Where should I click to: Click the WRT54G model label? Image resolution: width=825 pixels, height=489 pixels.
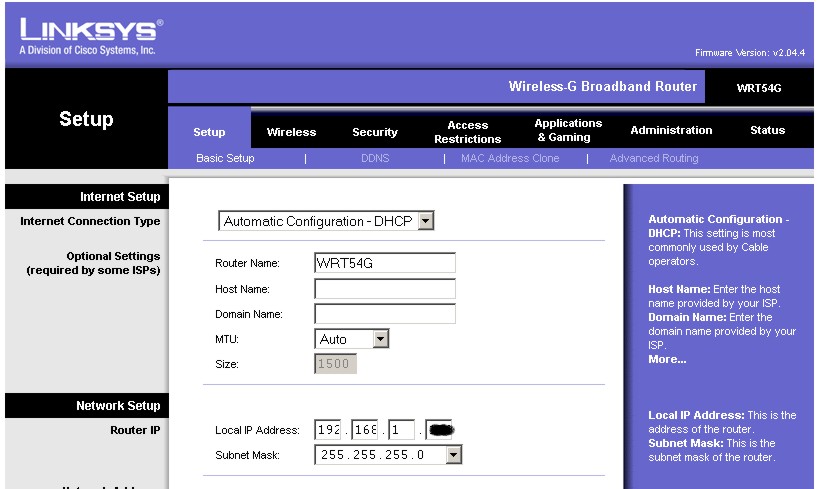point(759,88)
